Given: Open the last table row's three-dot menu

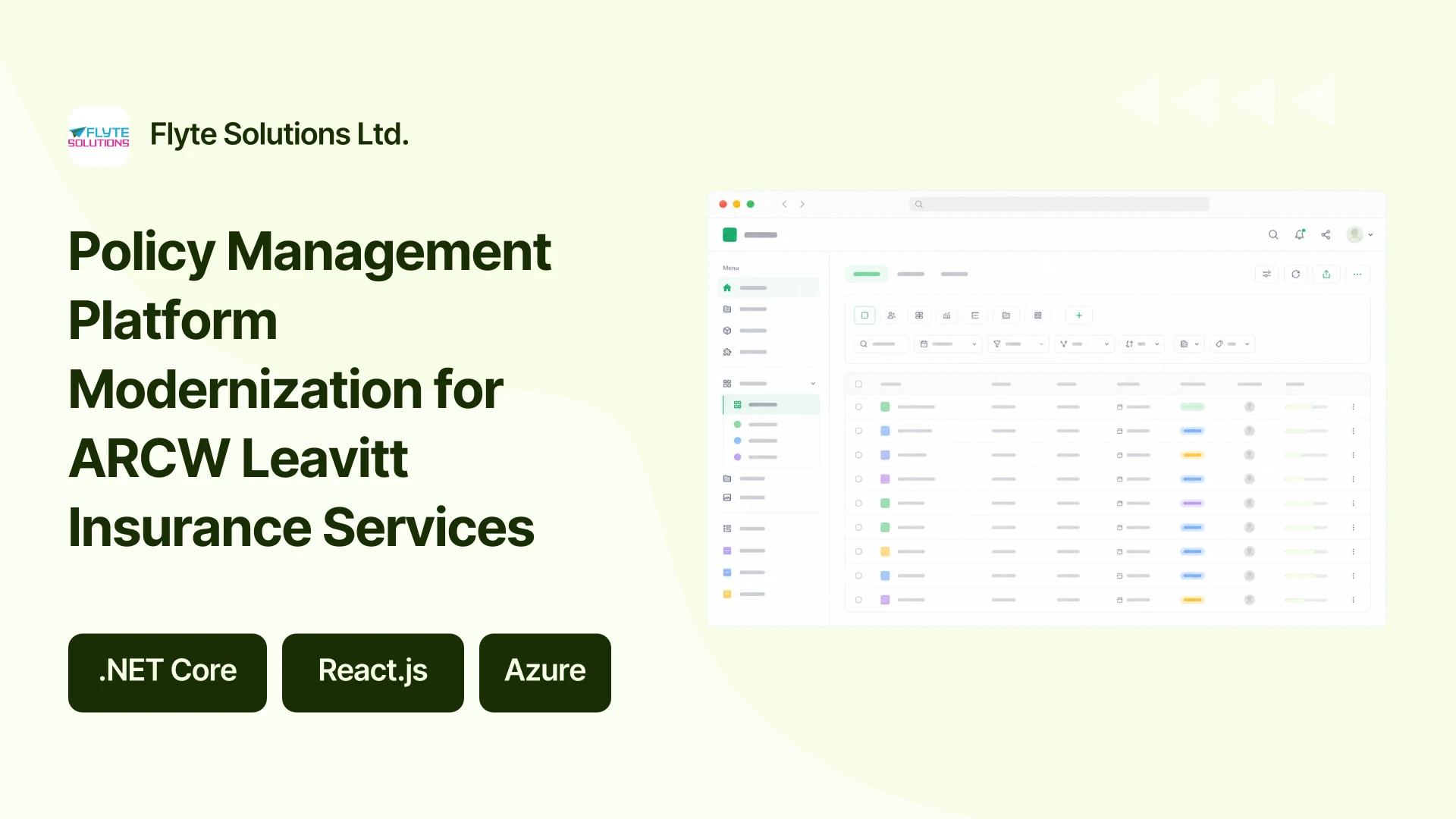Looking at the screenshot, I should pos(1353,600).
